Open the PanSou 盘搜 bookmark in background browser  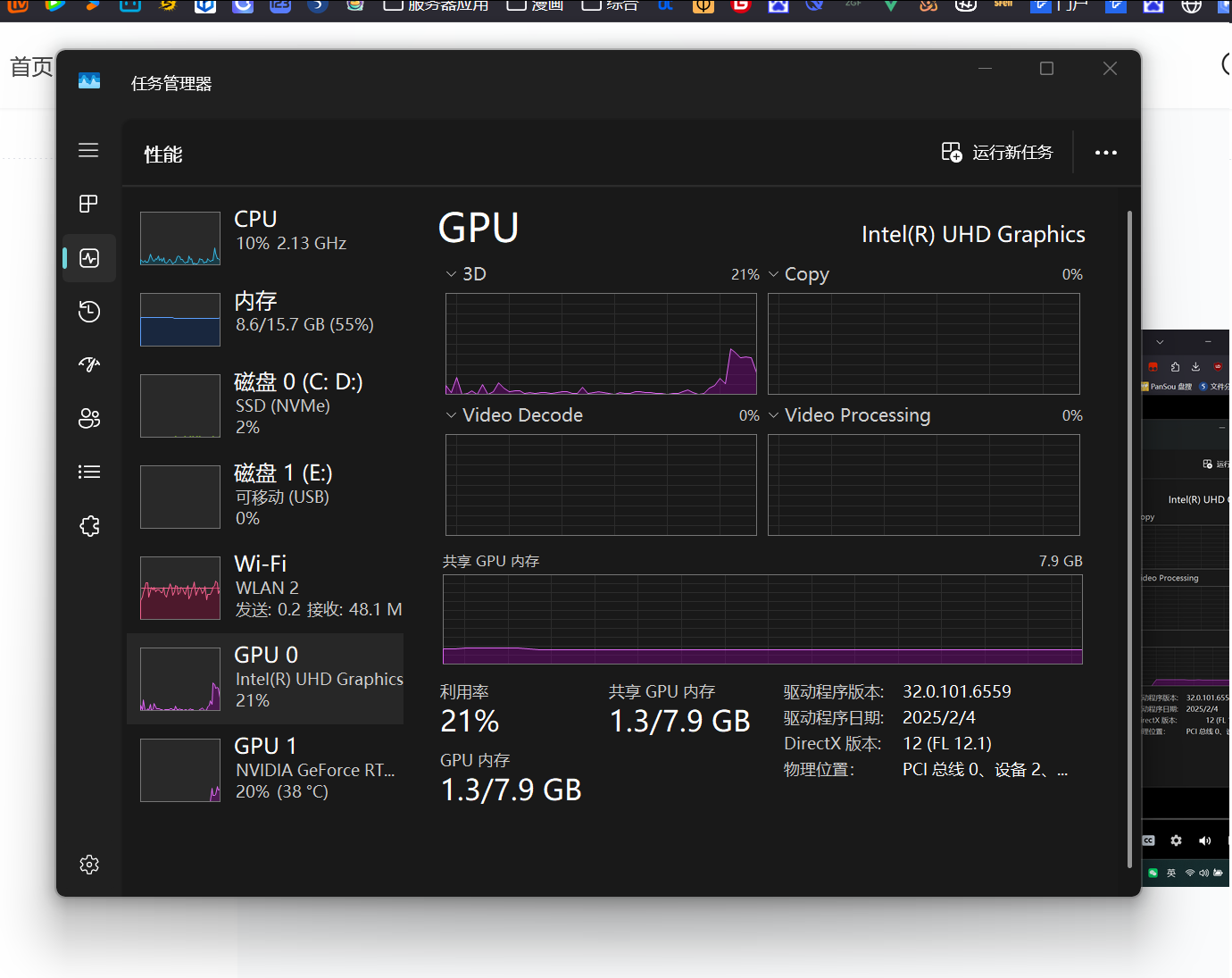[1167, 387]
